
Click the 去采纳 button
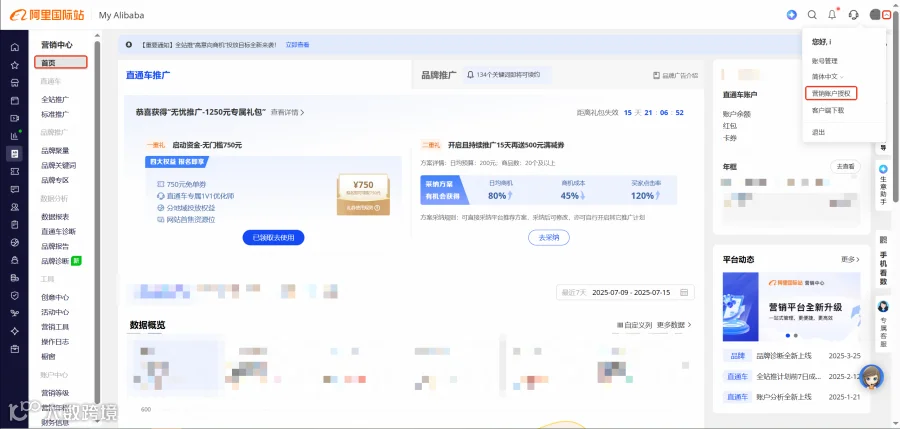tap(549, 238)
